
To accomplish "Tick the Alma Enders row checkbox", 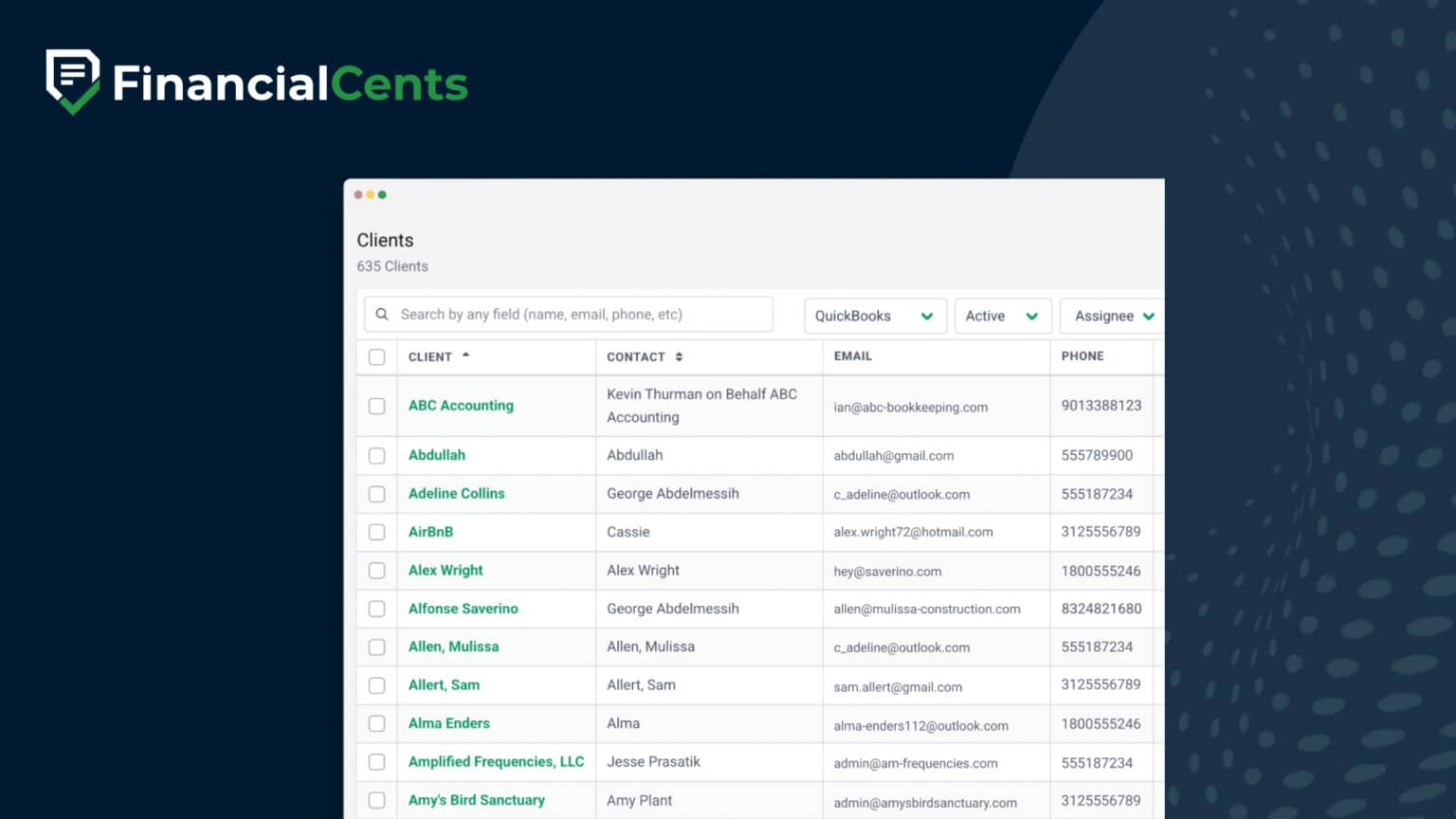I will coord(376,723).
